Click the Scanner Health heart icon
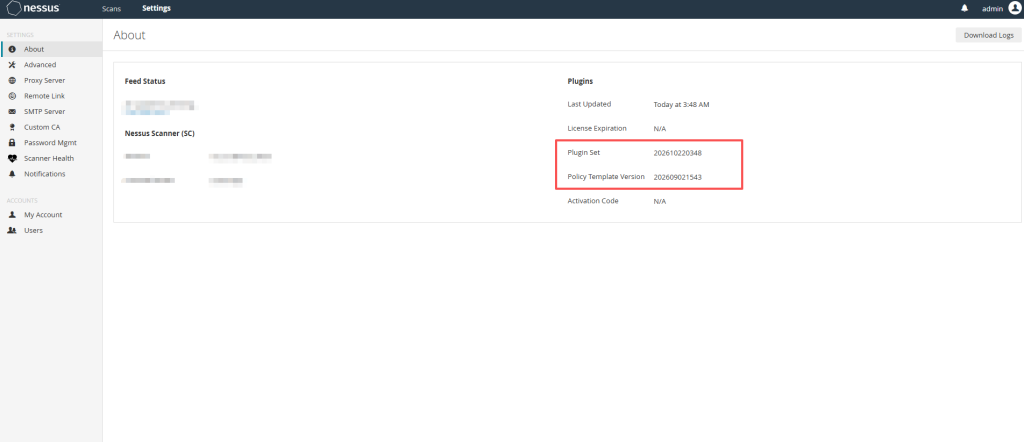This screenshot has height=442, width=1024. point(12,158)
